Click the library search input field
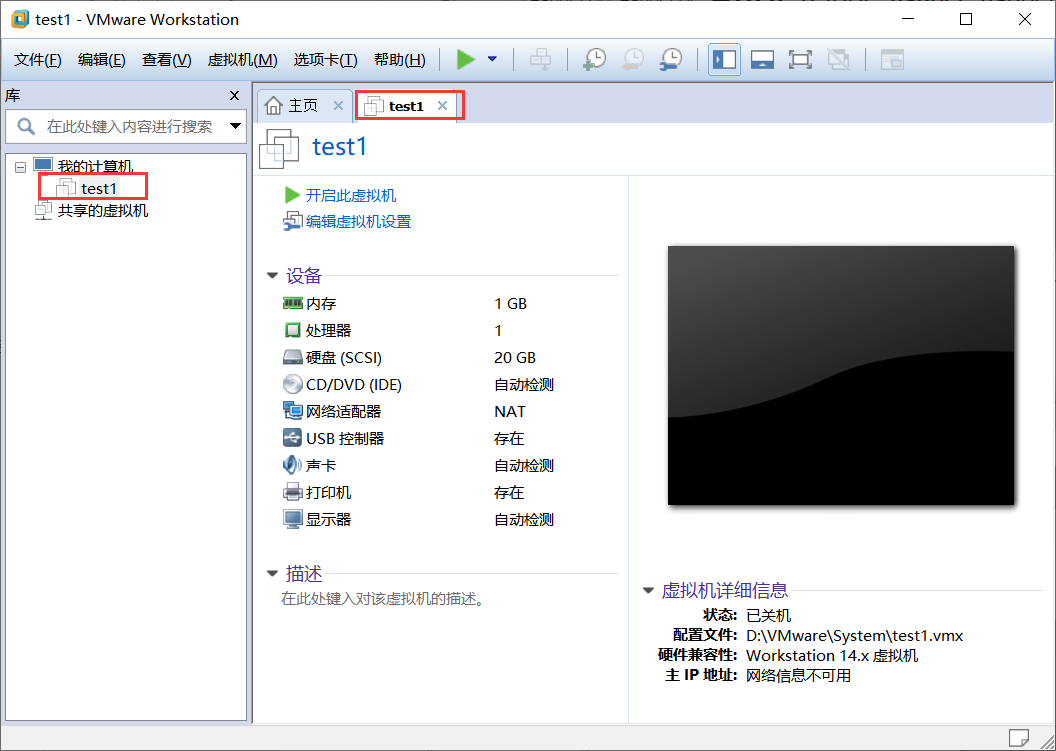The height and width of the screenshot is (751, 1056). 128,126
